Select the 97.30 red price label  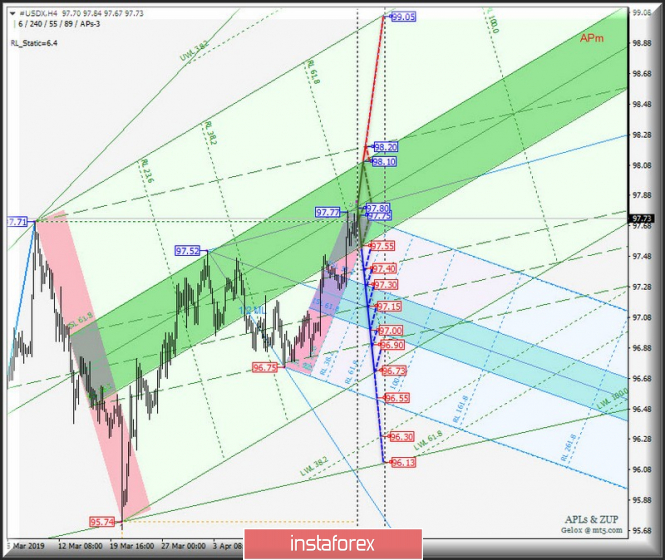pyautogui.click(x=386, y=285)
